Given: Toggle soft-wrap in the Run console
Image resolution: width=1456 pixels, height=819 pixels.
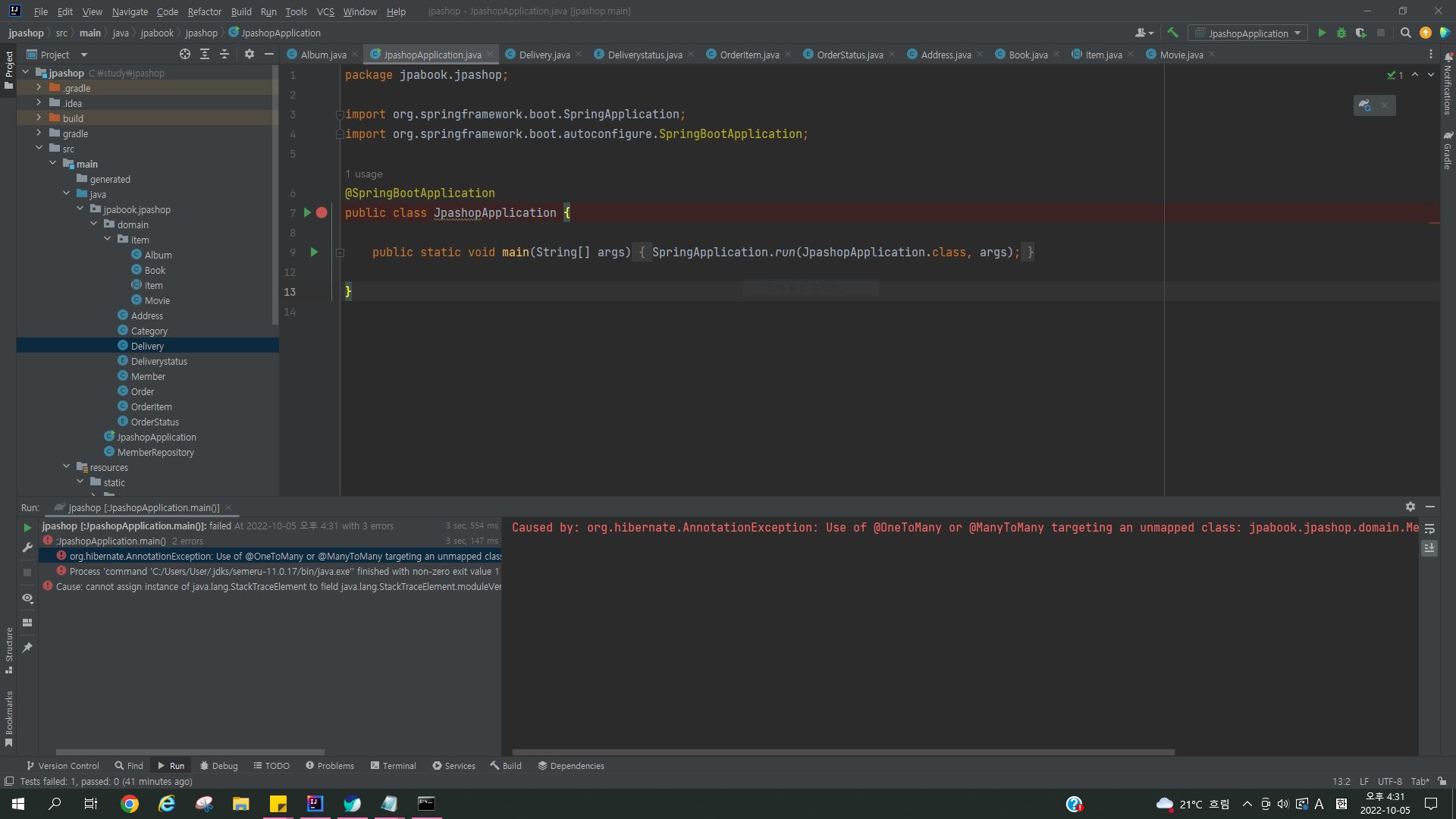Looking at the screenshot, I should (x=1429, y=529).
